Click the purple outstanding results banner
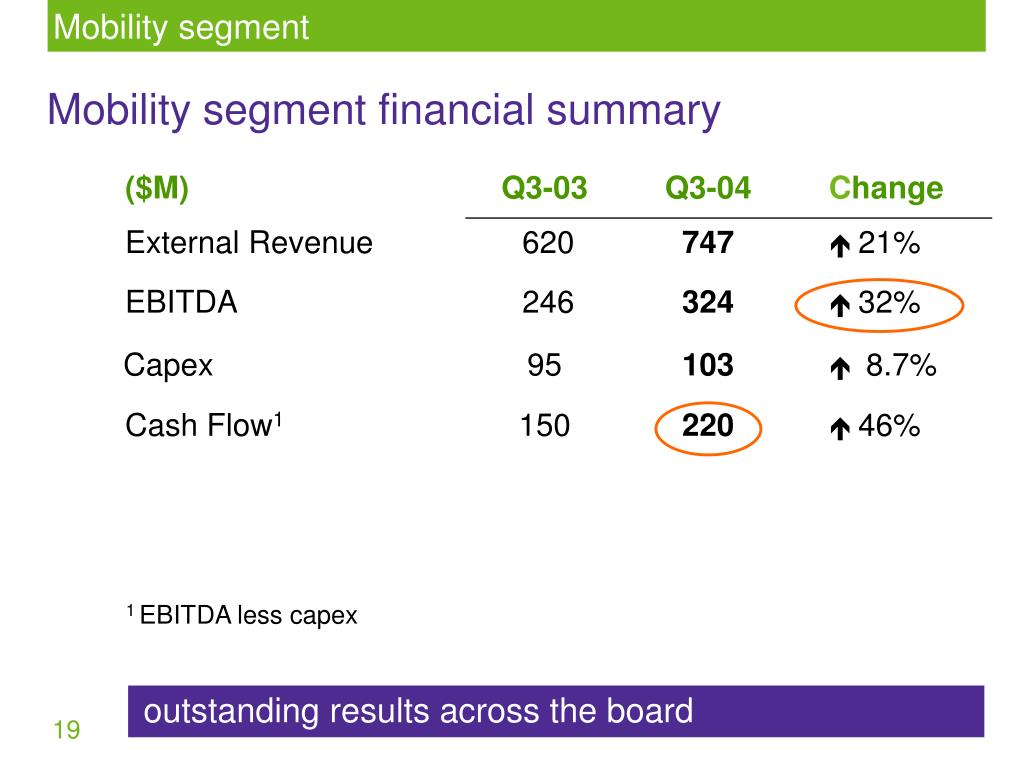 (556, 711)
